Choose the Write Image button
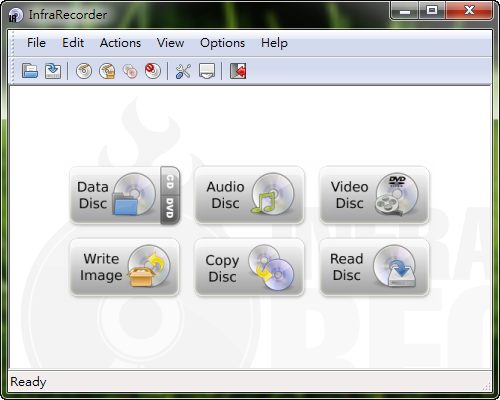The height and width of the screenshot is (400, 500). [x=125, y=267]
